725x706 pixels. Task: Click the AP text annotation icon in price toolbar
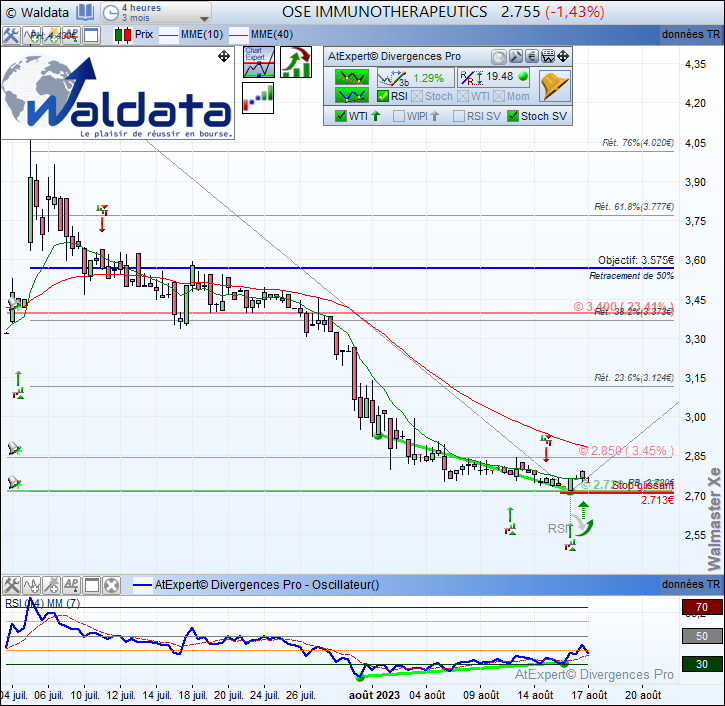pos(71,35)
